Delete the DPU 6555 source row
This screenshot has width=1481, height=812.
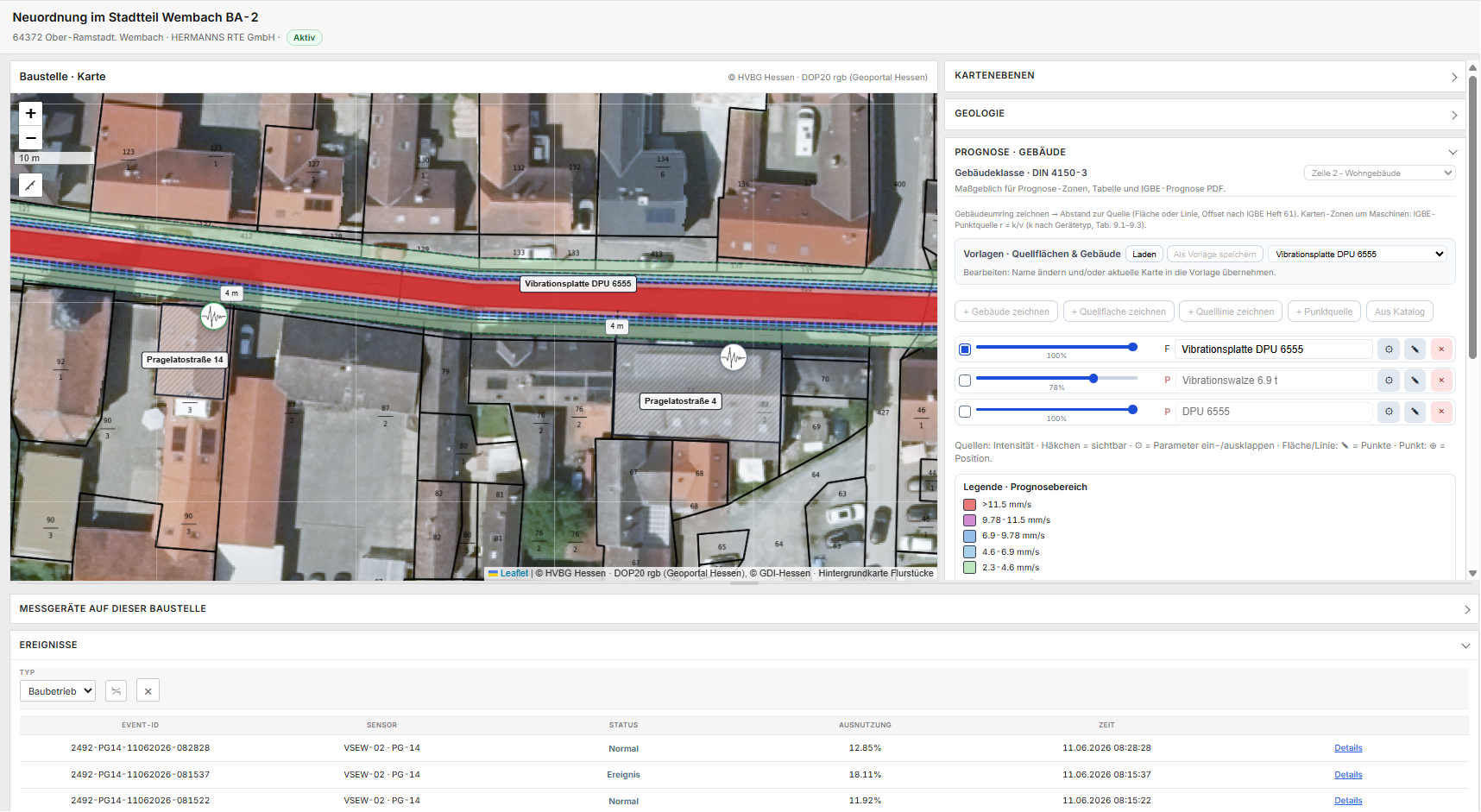point(1441,412)
